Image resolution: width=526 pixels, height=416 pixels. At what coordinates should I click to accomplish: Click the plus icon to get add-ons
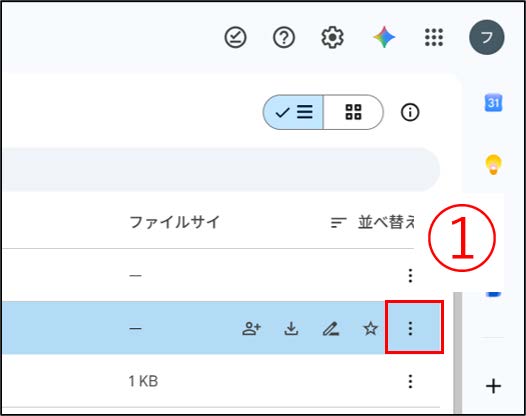493,386
